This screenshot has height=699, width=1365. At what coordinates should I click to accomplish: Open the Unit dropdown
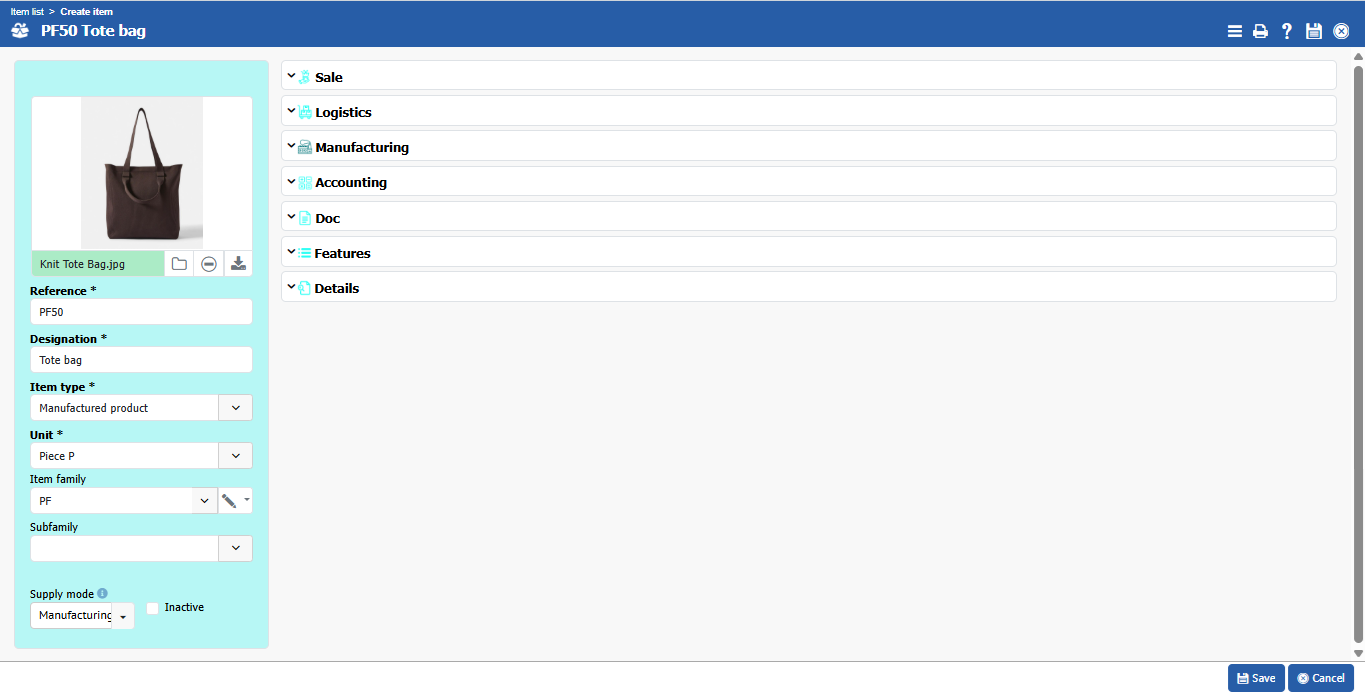pos(235,456)
